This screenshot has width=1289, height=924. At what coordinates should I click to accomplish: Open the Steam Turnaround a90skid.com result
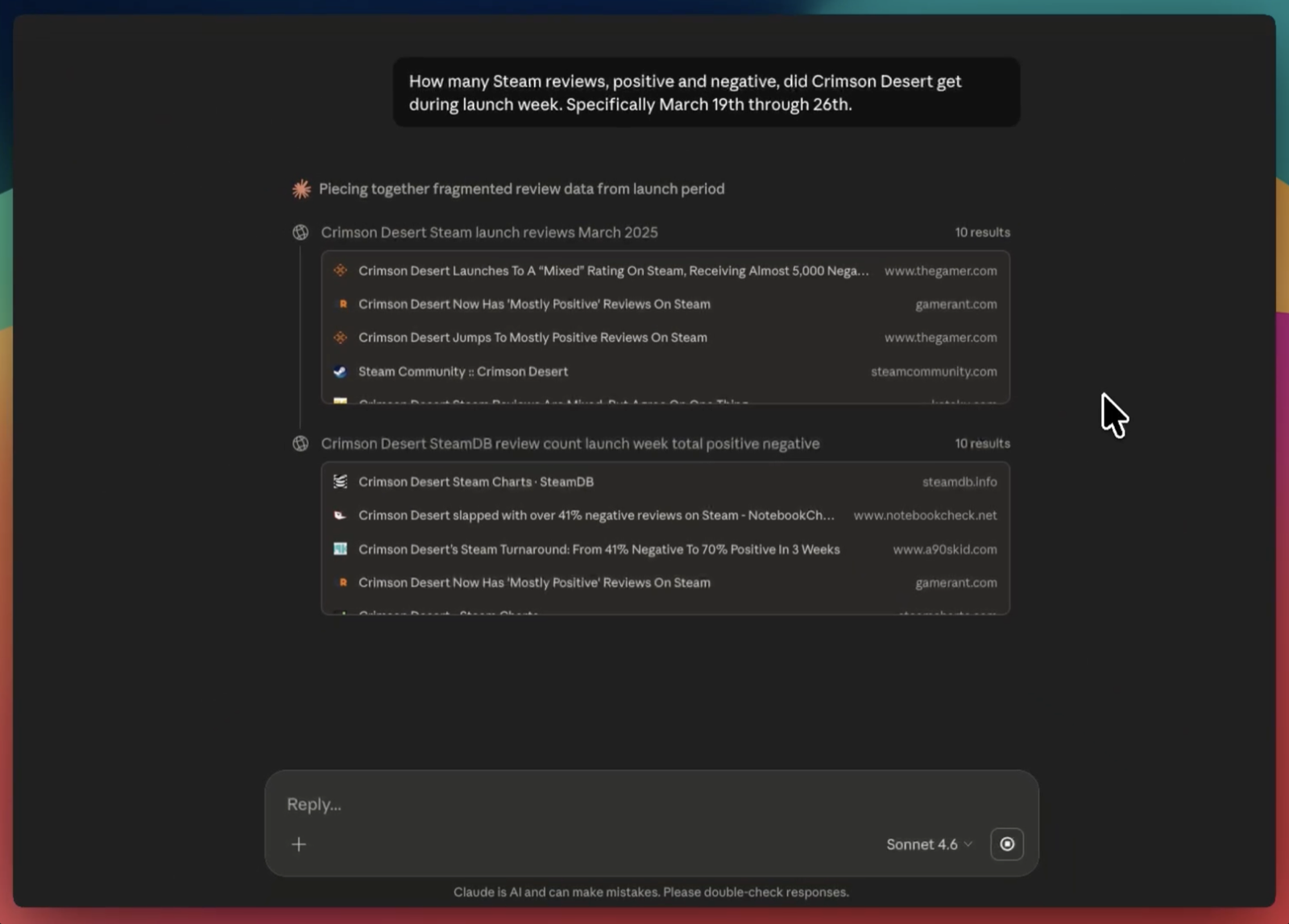tap(665, 549)
